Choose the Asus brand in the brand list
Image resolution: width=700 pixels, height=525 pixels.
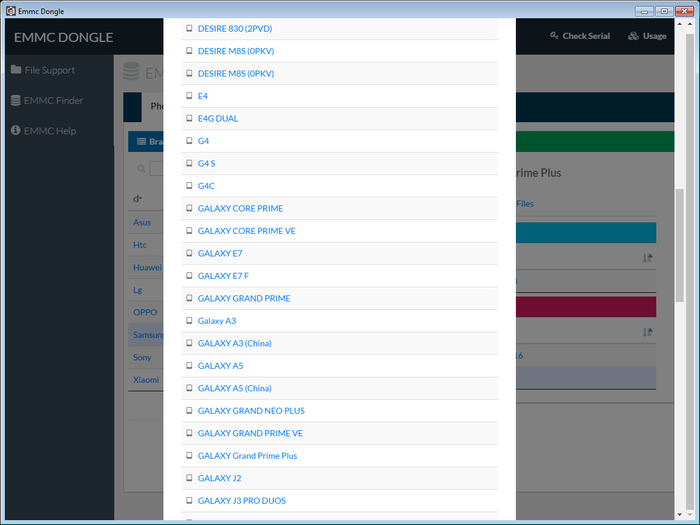click(142, 222)
